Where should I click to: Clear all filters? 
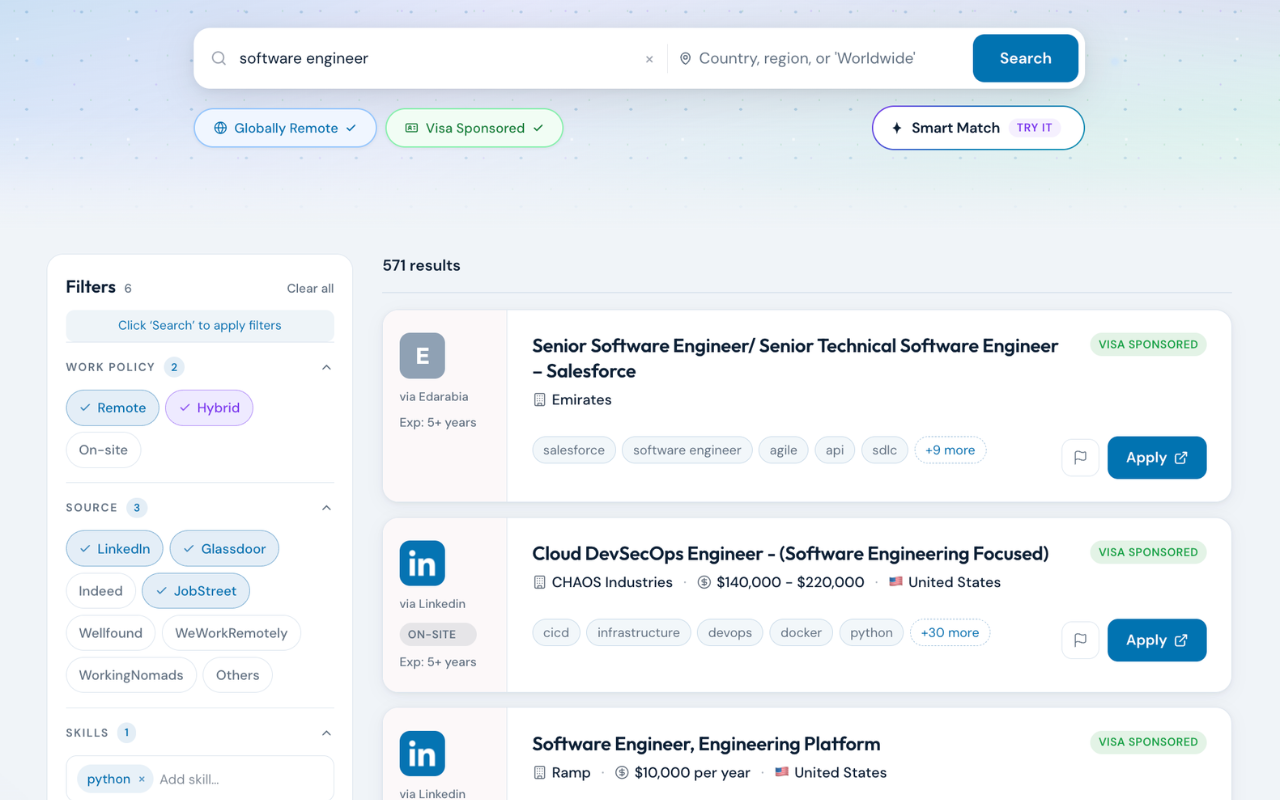click(310, 288)
